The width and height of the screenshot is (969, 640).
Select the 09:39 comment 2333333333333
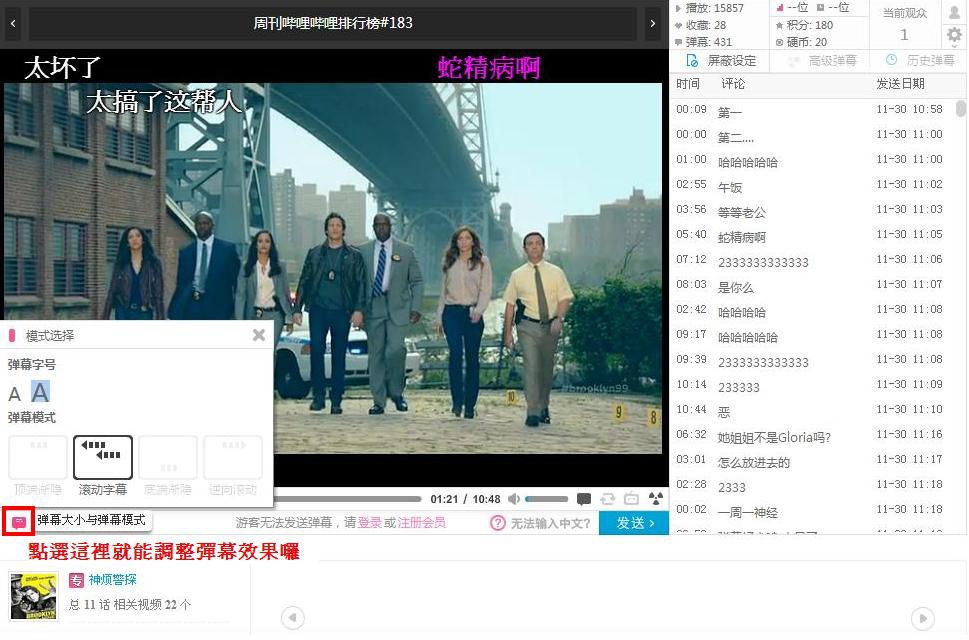click(812, 361)
